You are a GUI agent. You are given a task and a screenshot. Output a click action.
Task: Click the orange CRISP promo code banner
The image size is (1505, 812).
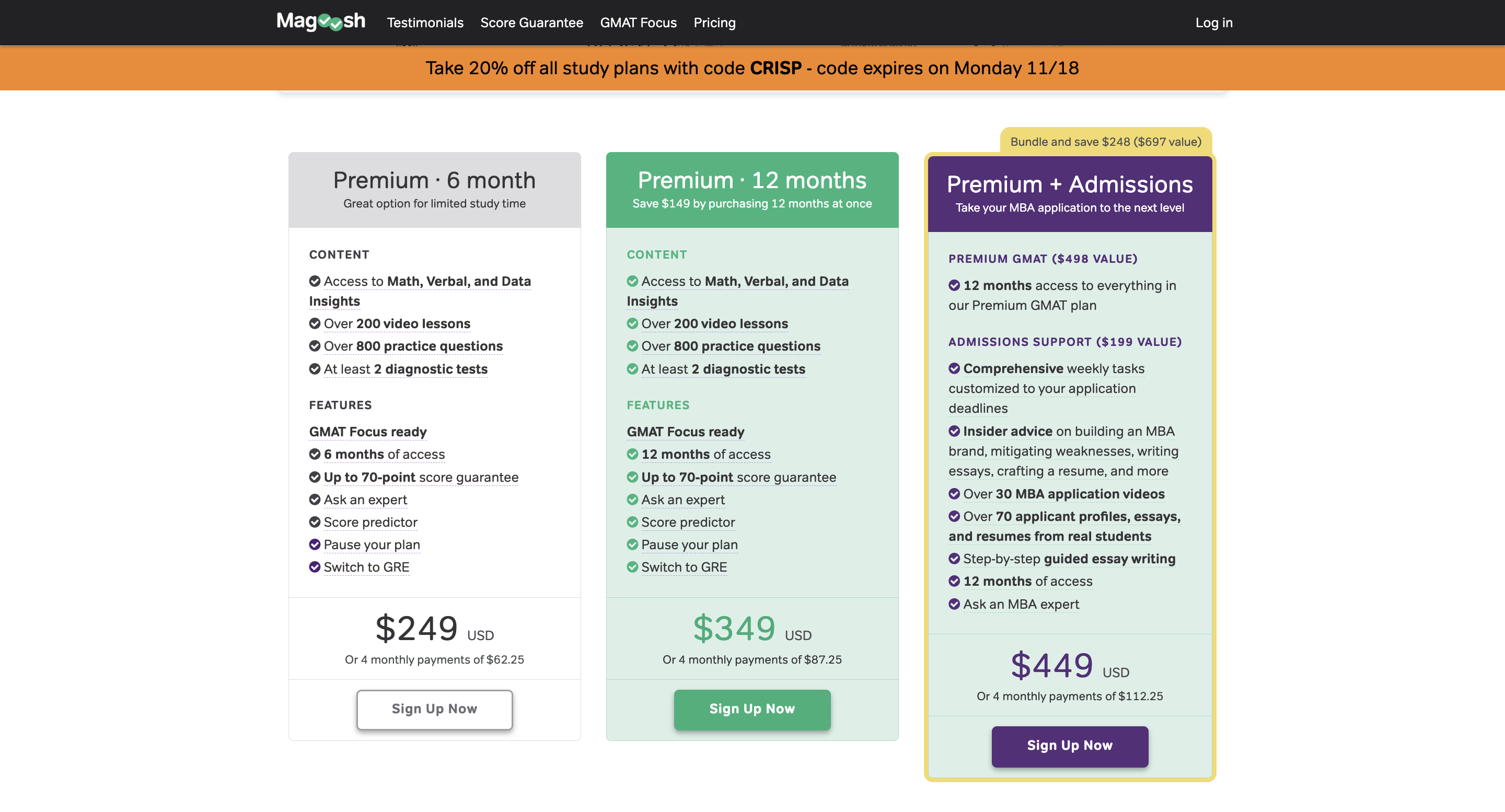(752, 68)
